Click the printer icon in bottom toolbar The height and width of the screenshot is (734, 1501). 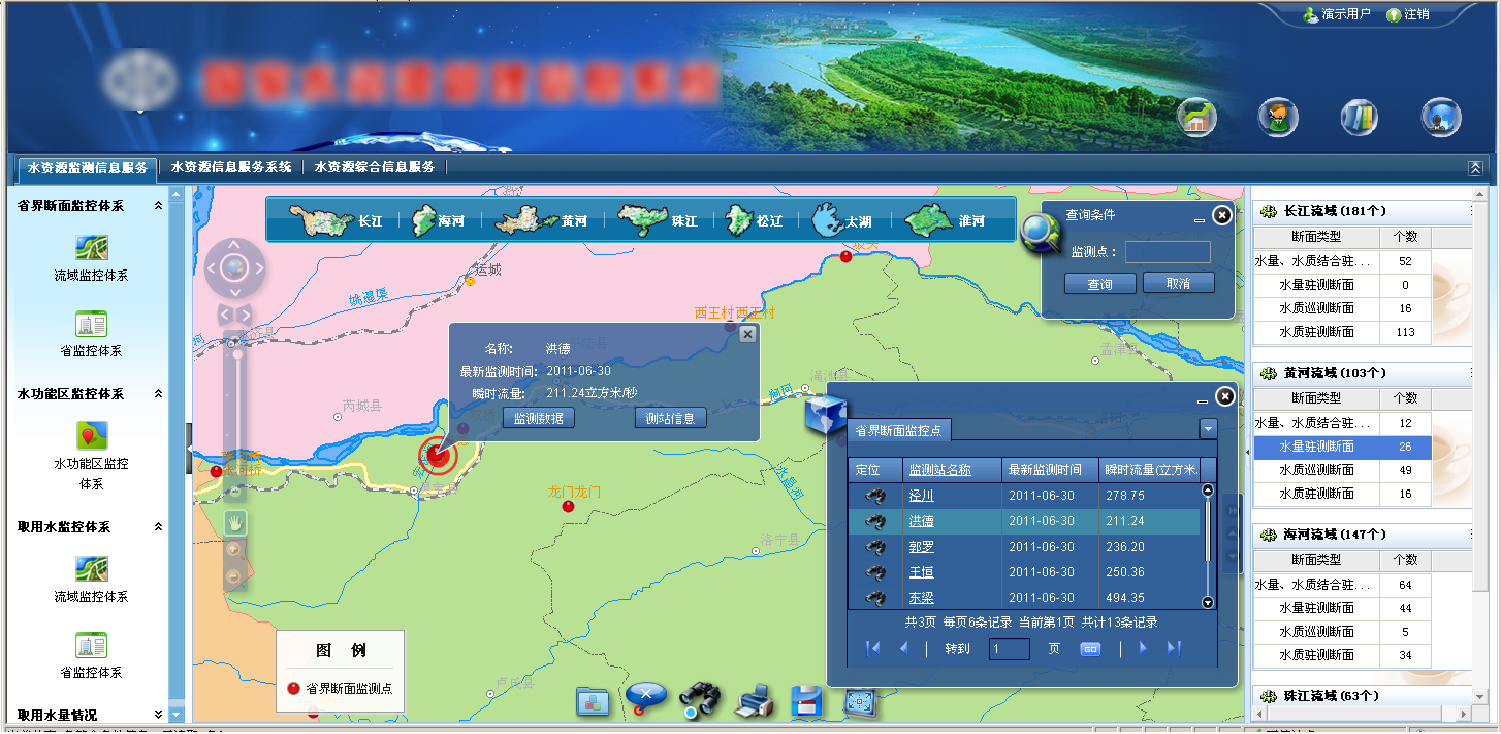click(752, 701)
